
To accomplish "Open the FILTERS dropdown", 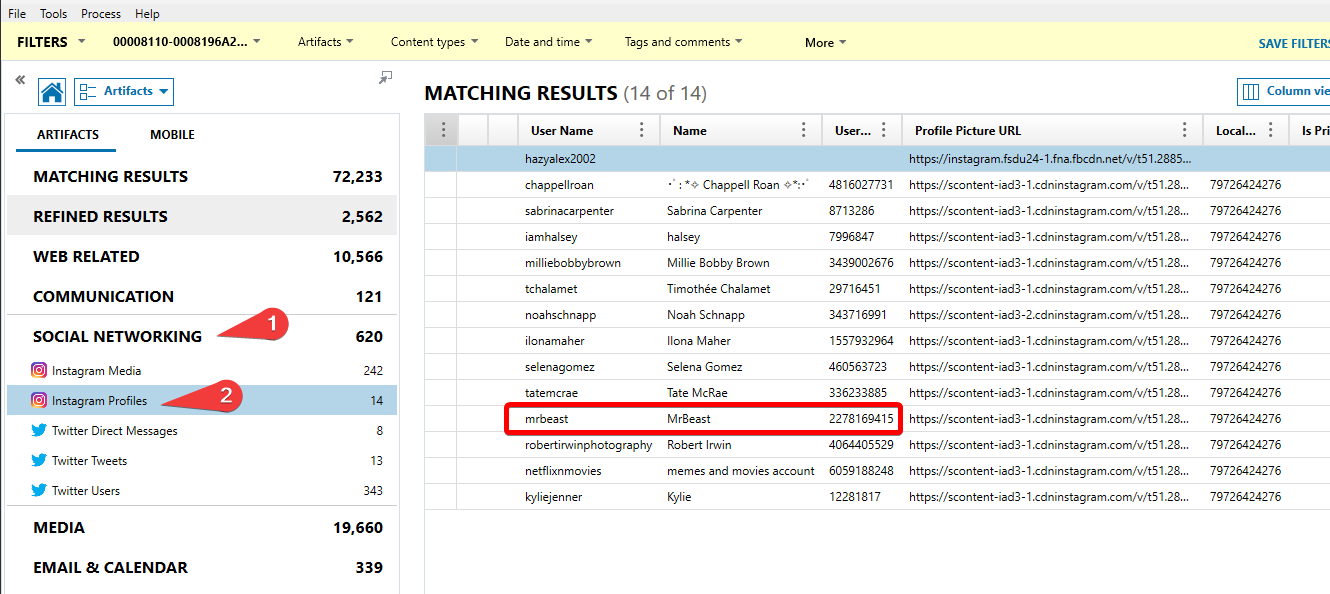I will (52, 42).
